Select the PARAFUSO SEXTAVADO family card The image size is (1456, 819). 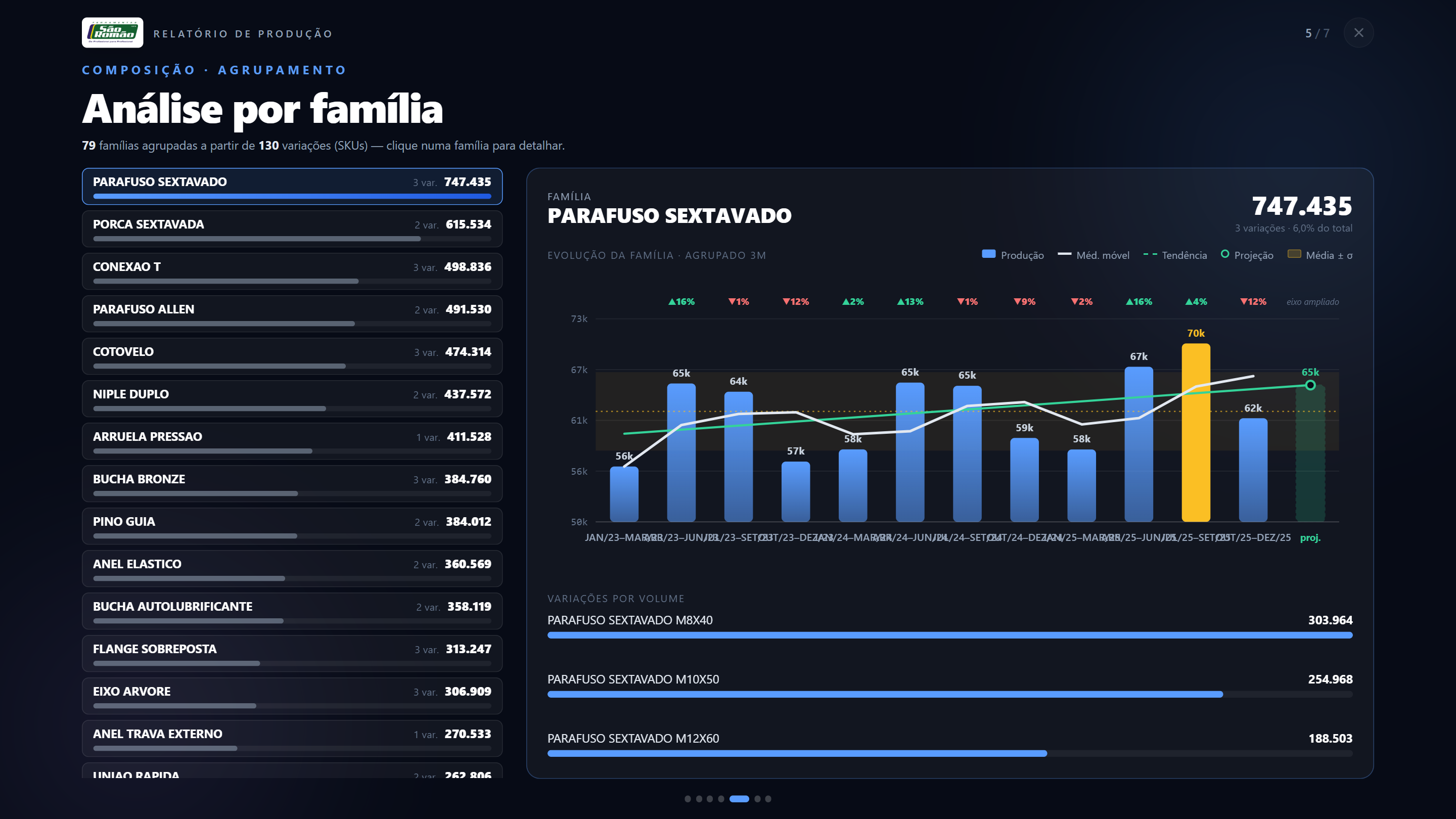coord(292,187)
